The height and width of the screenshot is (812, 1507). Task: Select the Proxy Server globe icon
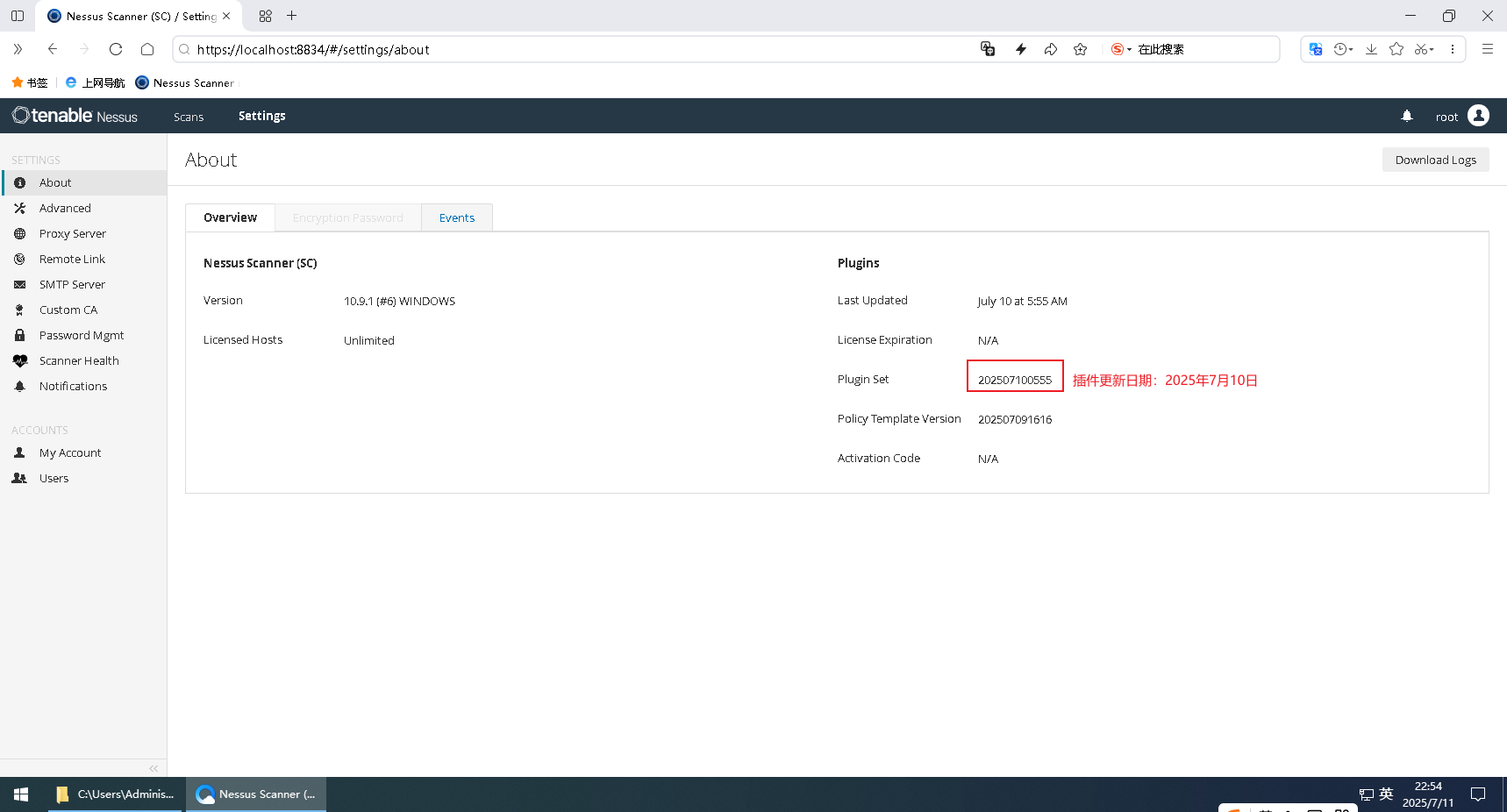19,233
